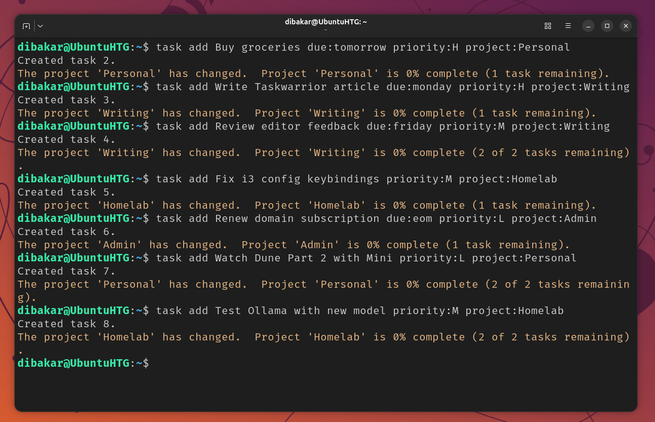This screenshot has height=422, width=655.
Task: Expand the new tab dropdown arrow
Action: click(40, 26)
